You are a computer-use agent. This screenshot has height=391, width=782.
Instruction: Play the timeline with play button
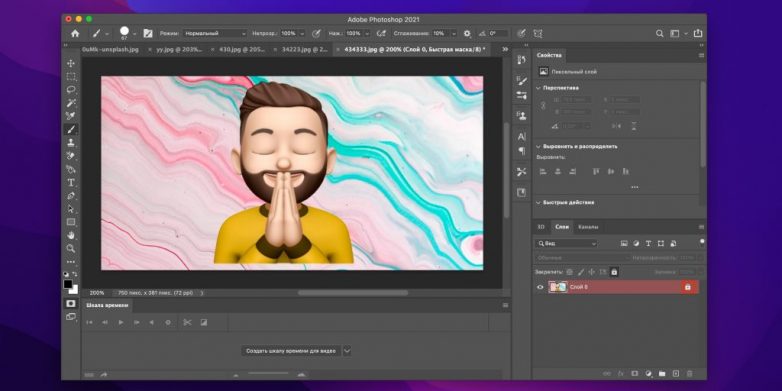pos(121,323)
